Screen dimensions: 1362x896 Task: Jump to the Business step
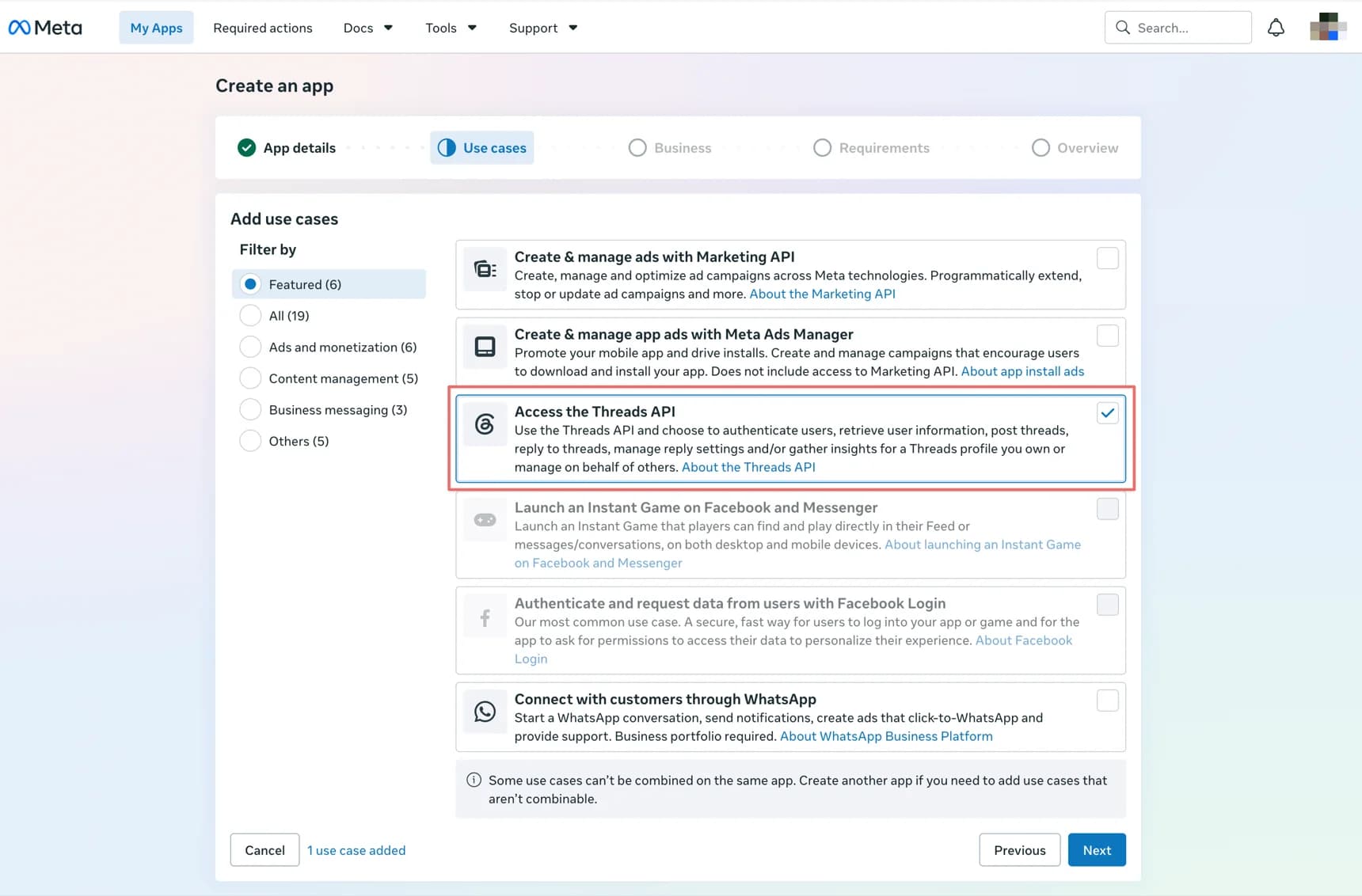[670, 148]
